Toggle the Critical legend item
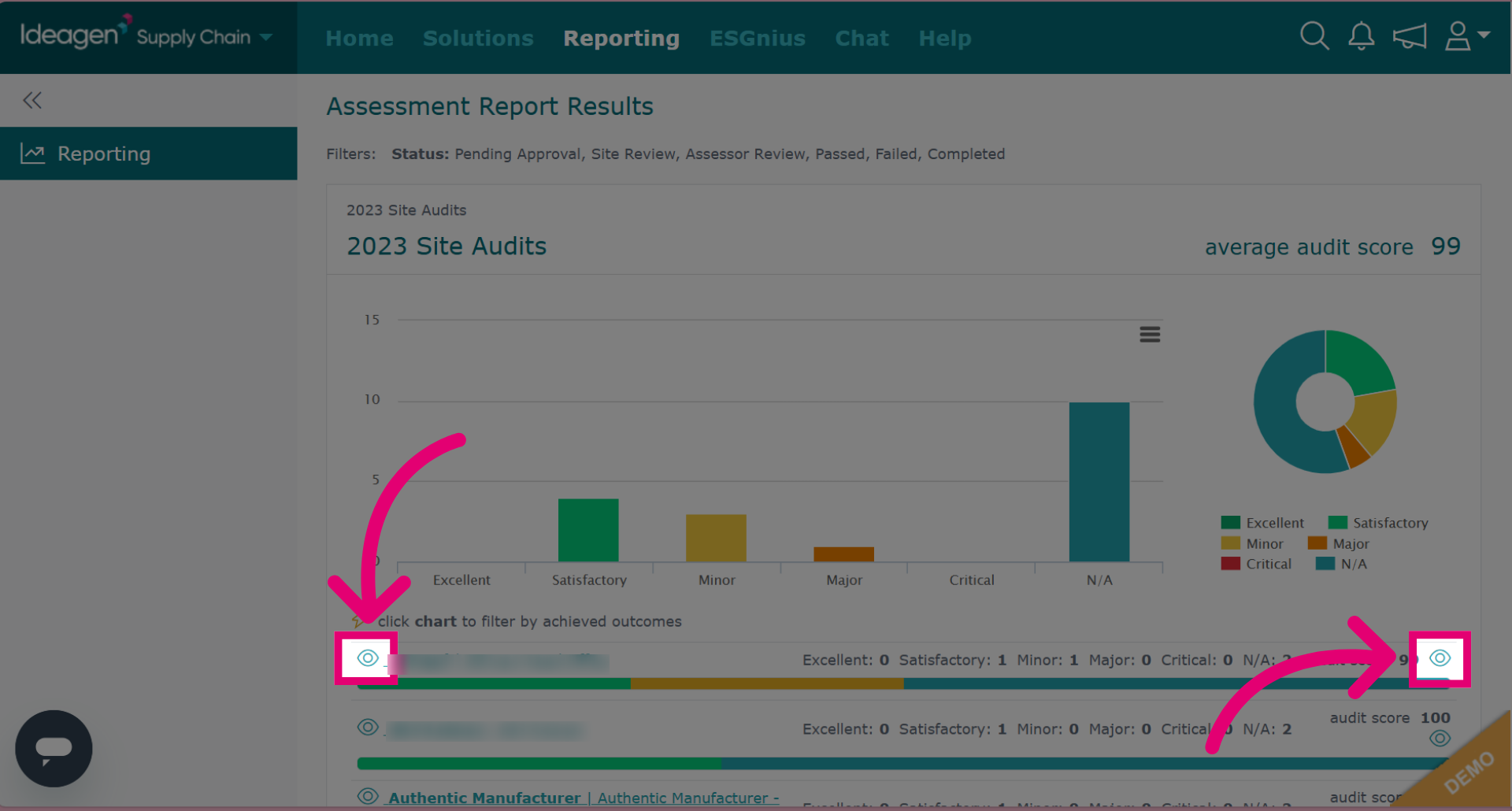Screen dimensions: 1512x811 point(1256,564)
